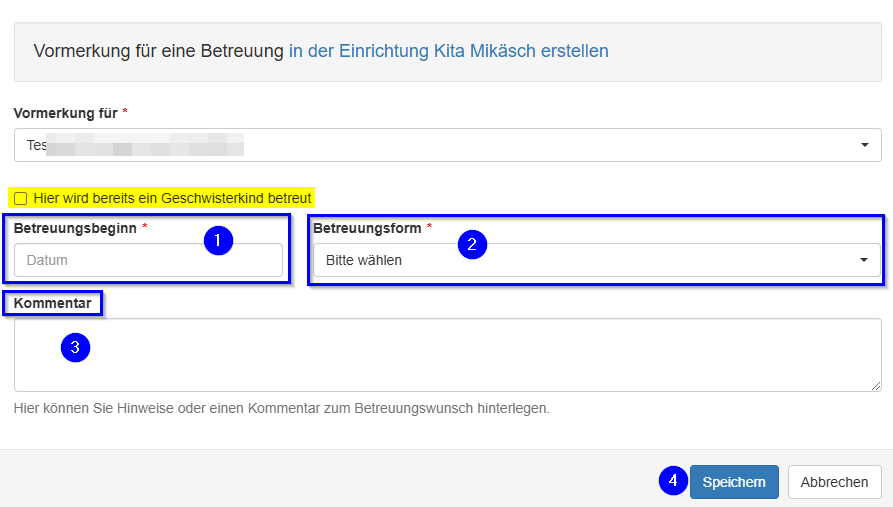The image size is (893, 507).
Task: Click the caret arrow of Betreuungsform dropdown
Action: 864,260
